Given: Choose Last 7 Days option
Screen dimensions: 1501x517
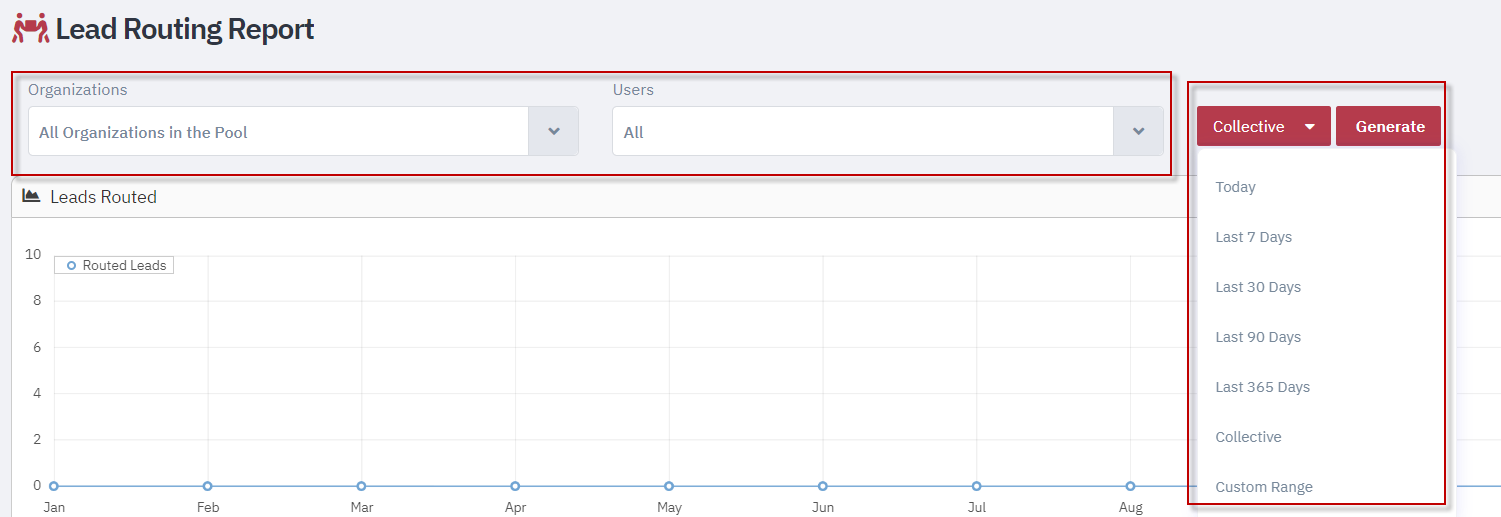Looking at the screenshot, I should point(1253,237).
